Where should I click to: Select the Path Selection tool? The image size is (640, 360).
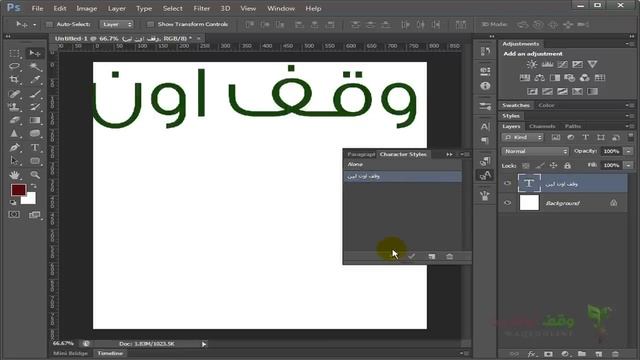(x=15, y=160)
